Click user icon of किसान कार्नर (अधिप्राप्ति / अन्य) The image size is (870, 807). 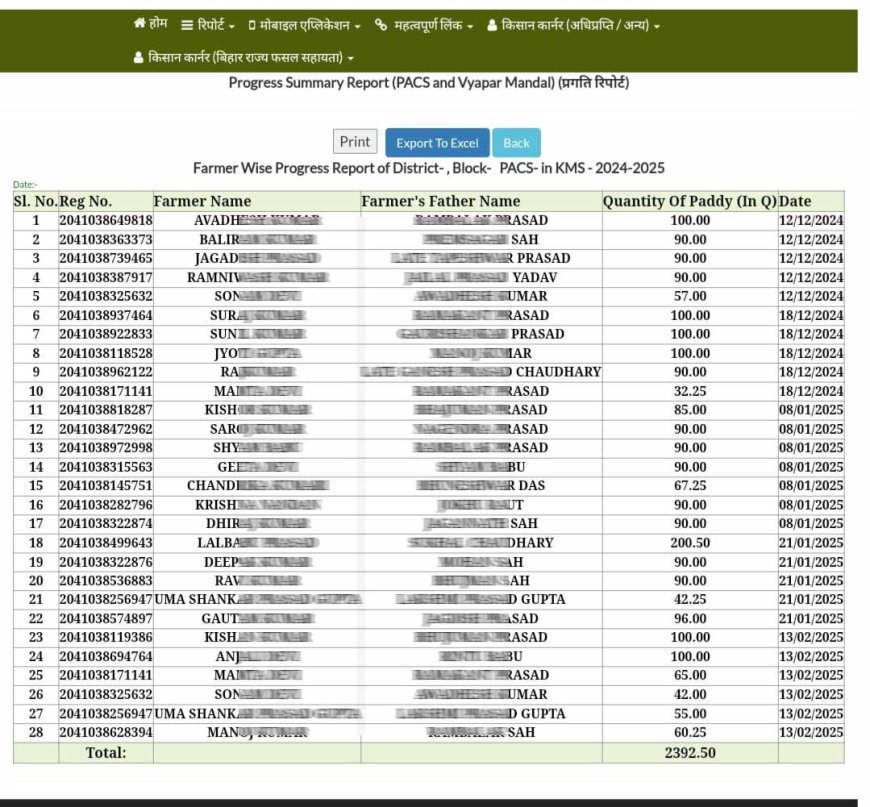(492, 25)
